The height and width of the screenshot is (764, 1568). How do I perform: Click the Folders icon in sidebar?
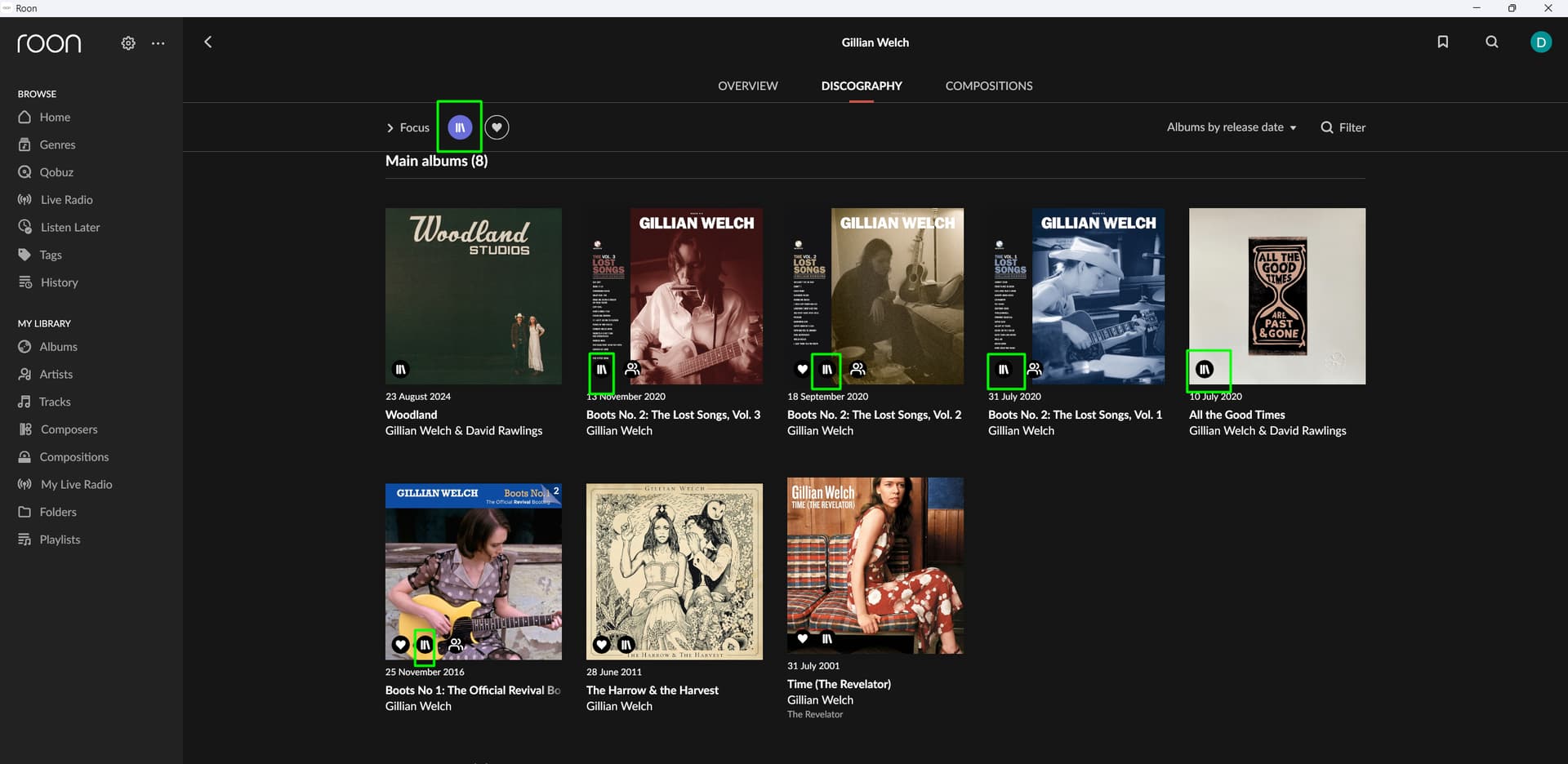[24, 512]
